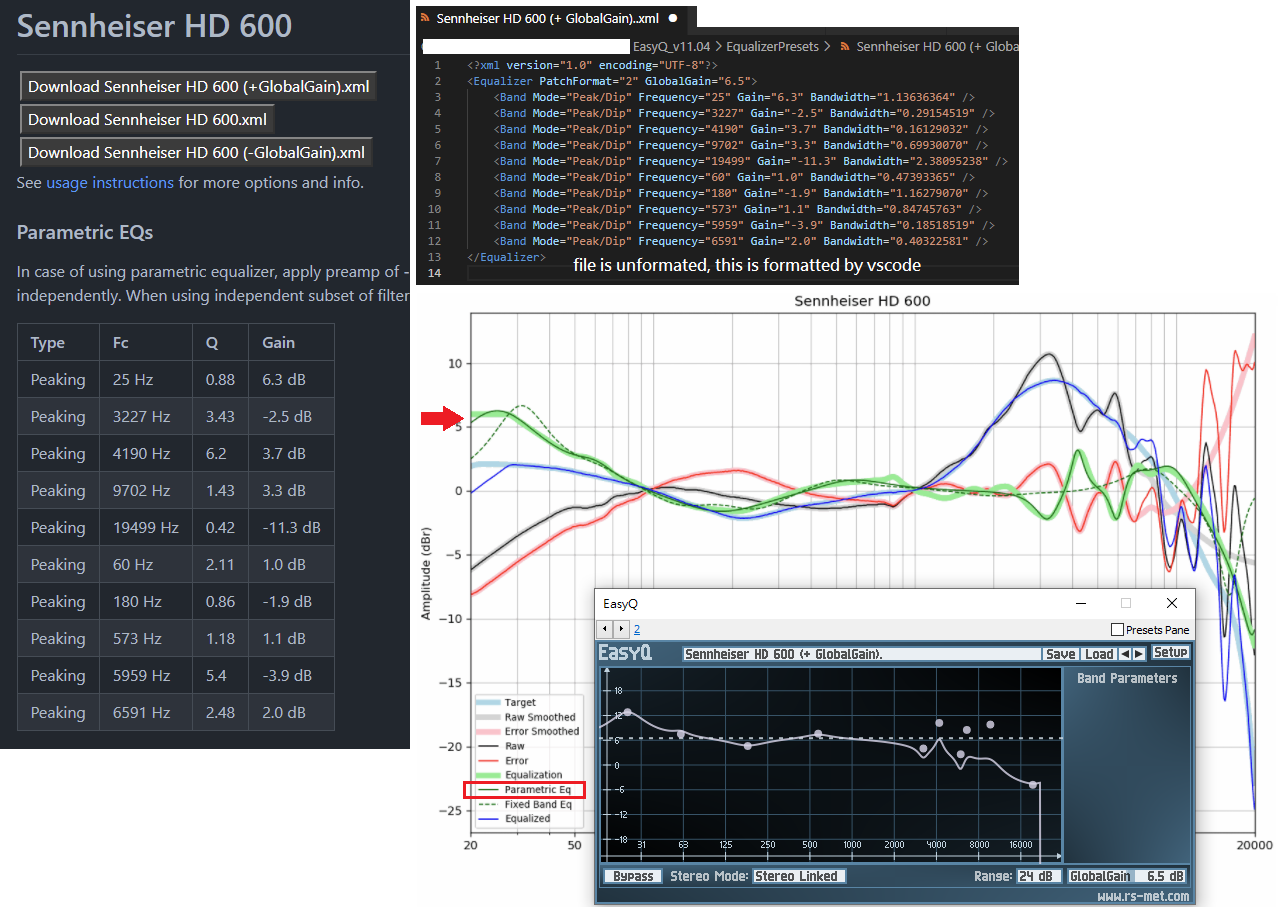Screen dimensions: 1278x913
Task: Open EqualizerPresets breadcrumb in VS Code
Action: click(772, 46)
